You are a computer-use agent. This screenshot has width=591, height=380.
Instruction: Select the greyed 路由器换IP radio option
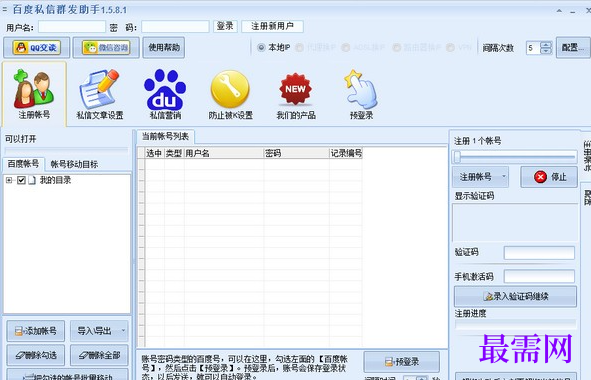pos(397,48)
